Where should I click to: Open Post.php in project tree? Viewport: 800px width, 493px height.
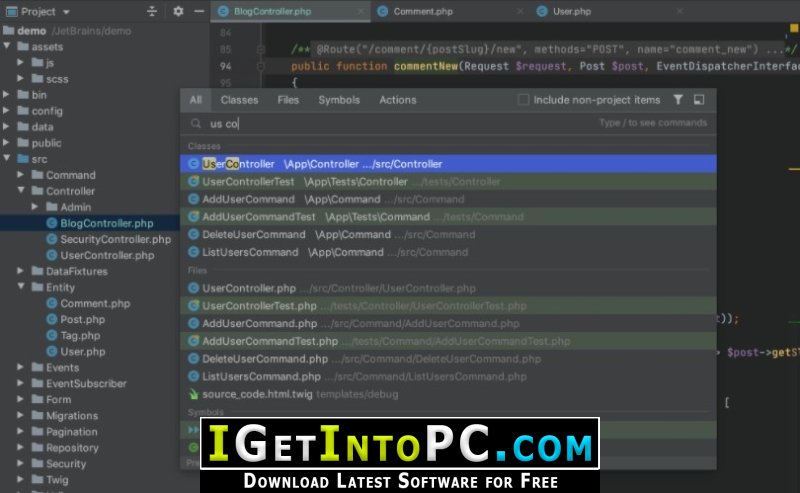coord(82,319)
